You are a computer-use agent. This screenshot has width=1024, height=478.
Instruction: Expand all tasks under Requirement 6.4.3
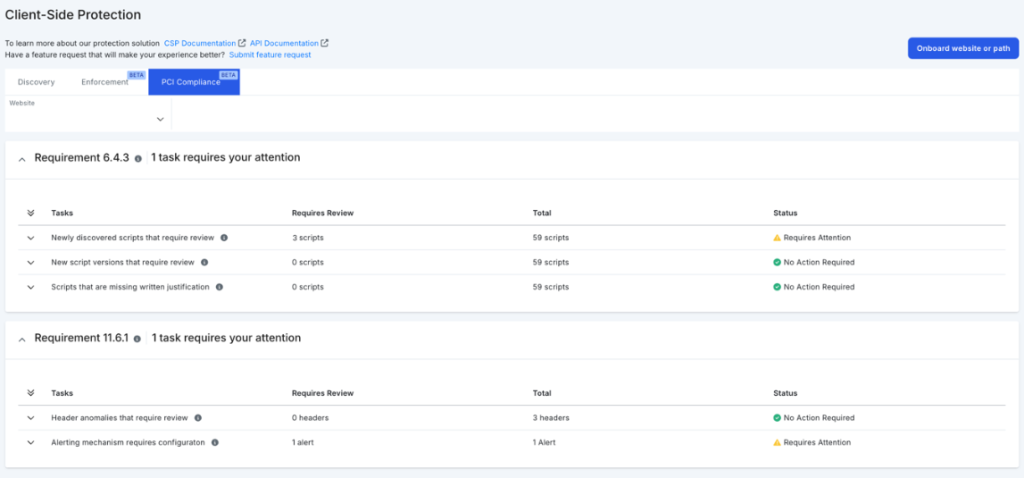(x=30, y=213)
